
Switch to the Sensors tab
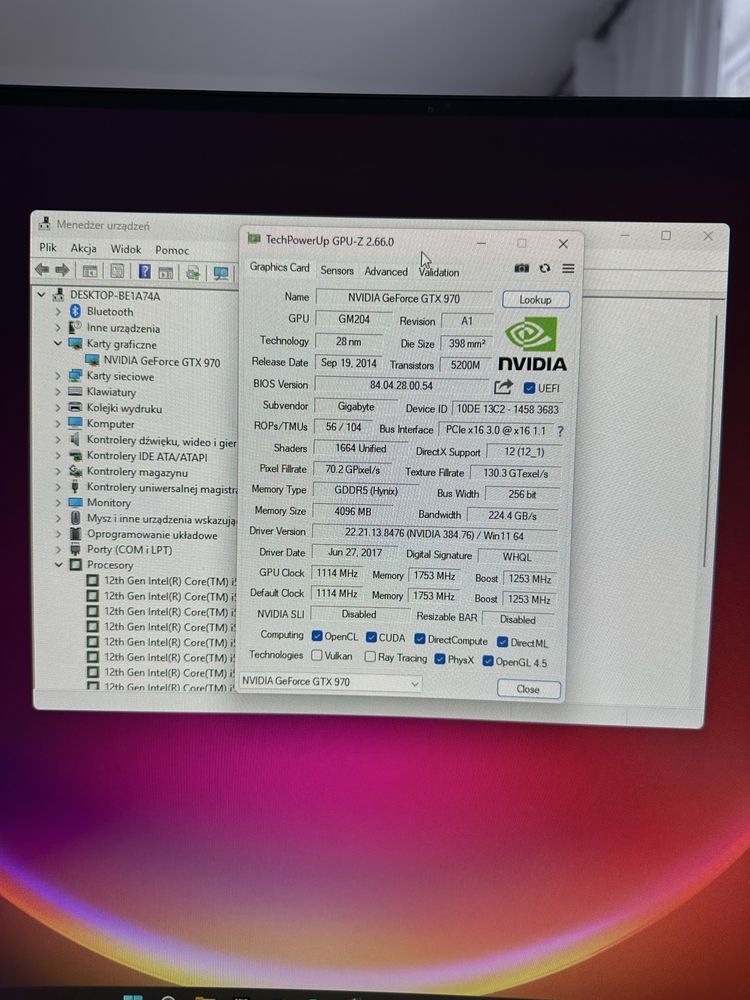coord(337,270)
